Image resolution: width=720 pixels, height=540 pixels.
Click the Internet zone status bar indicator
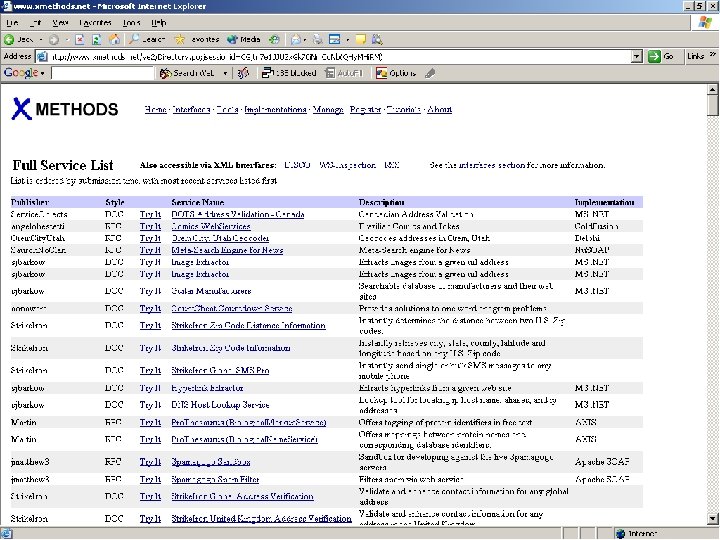638,533
